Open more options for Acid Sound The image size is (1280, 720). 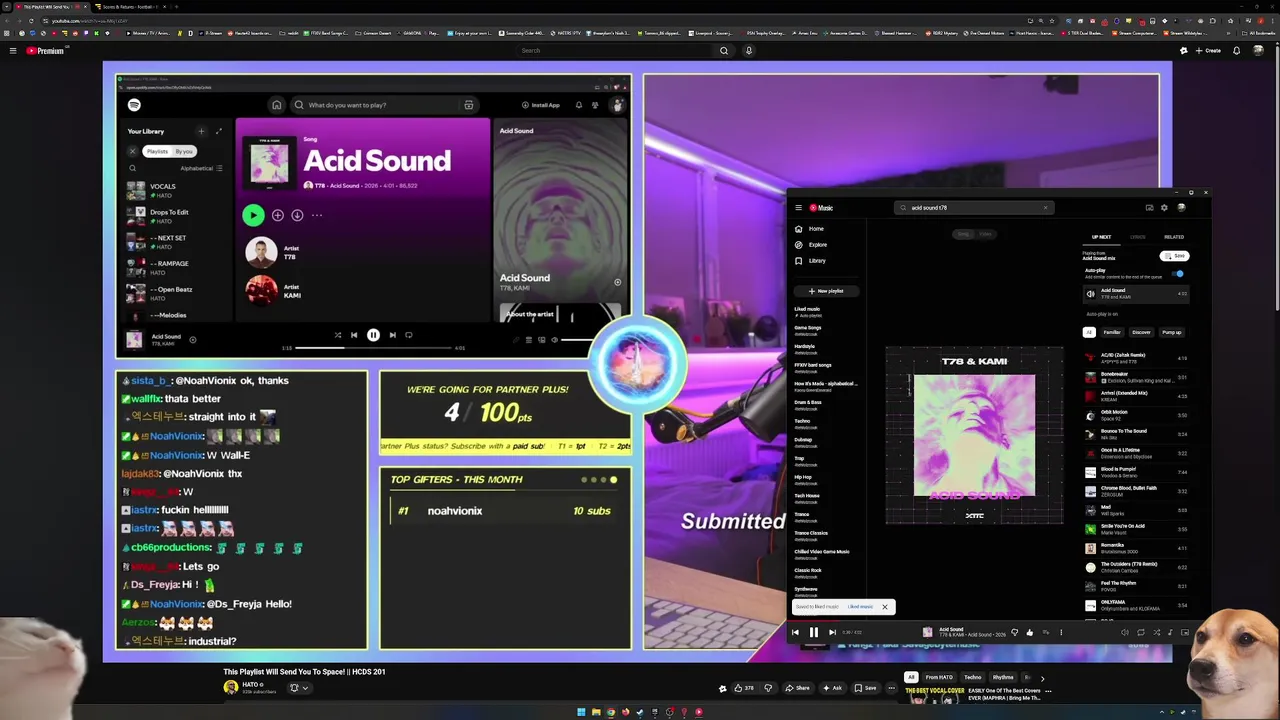click(317, 215)
